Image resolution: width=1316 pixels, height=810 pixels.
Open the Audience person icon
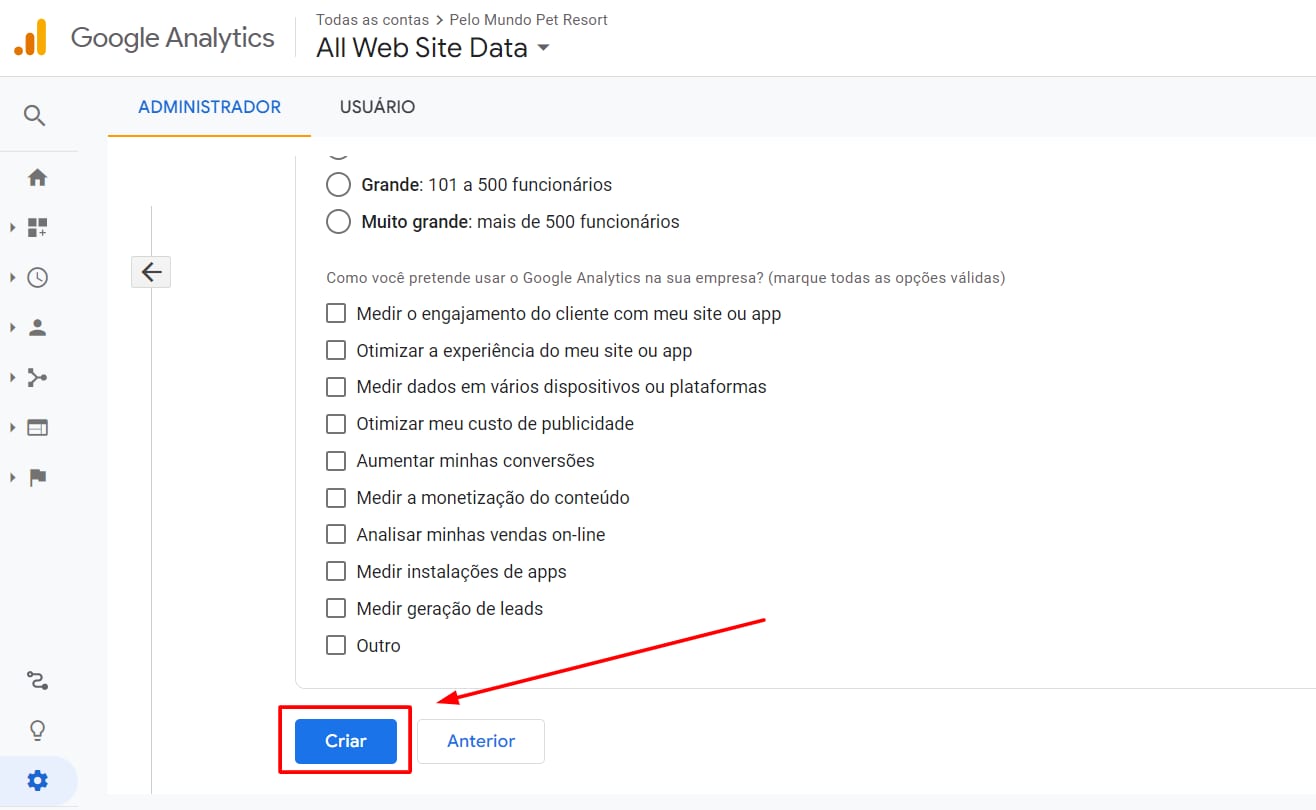(37, 328)
